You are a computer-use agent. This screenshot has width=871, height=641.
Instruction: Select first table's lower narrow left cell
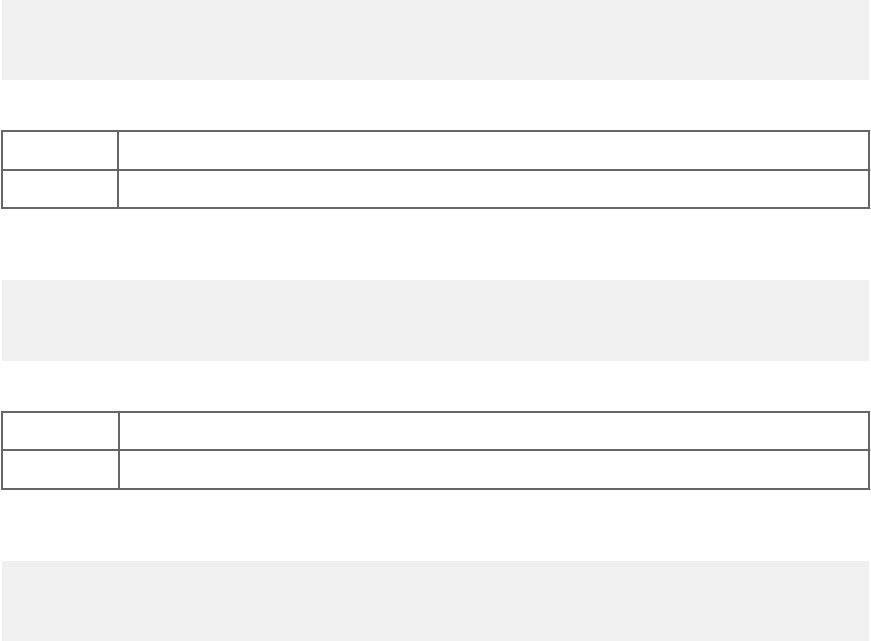coord(59,189)
